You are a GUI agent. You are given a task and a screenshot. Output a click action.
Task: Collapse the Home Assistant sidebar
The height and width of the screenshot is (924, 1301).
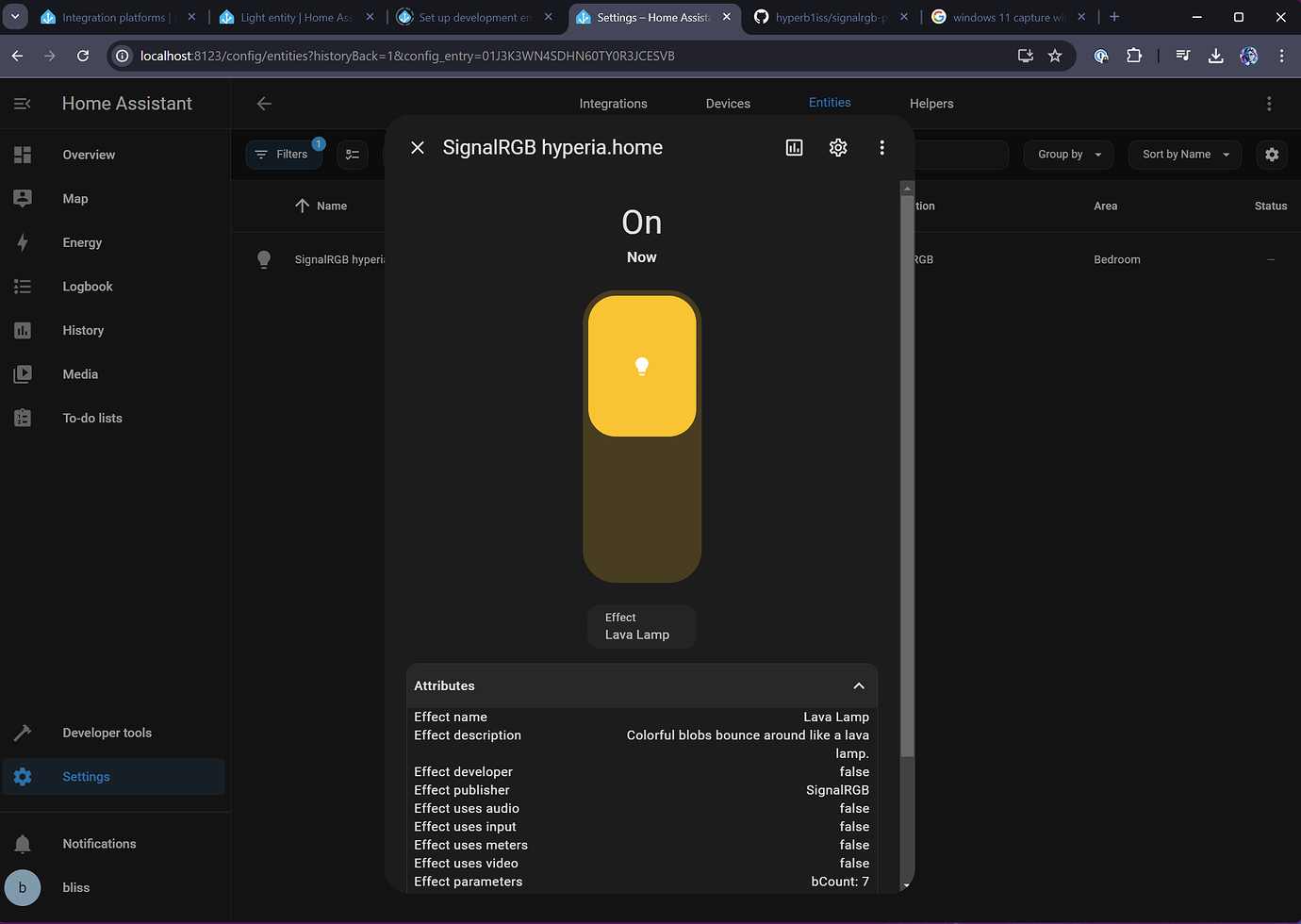coord(23,104)
